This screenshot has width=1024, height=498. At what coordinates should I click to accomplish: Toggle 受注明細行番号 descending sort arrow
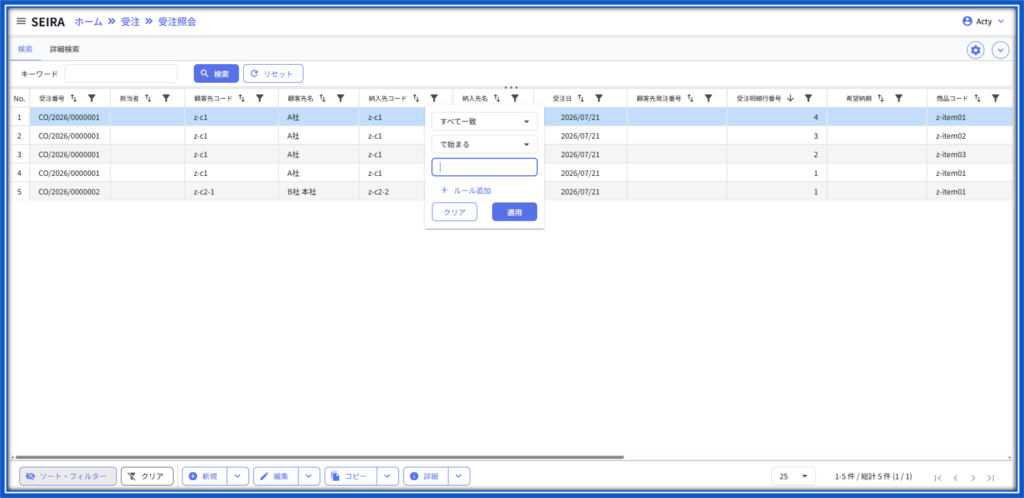point(790,98)
